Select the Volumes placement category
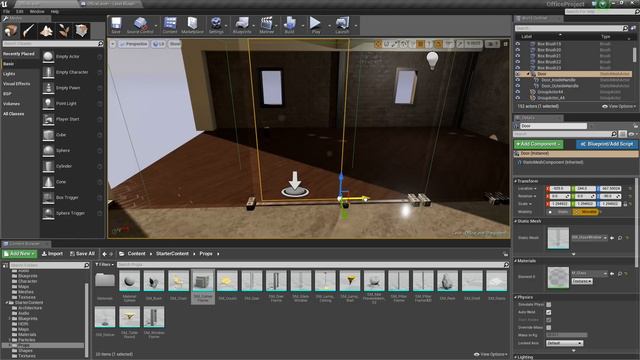The image size is (640, 360). (x=11, y=104)
